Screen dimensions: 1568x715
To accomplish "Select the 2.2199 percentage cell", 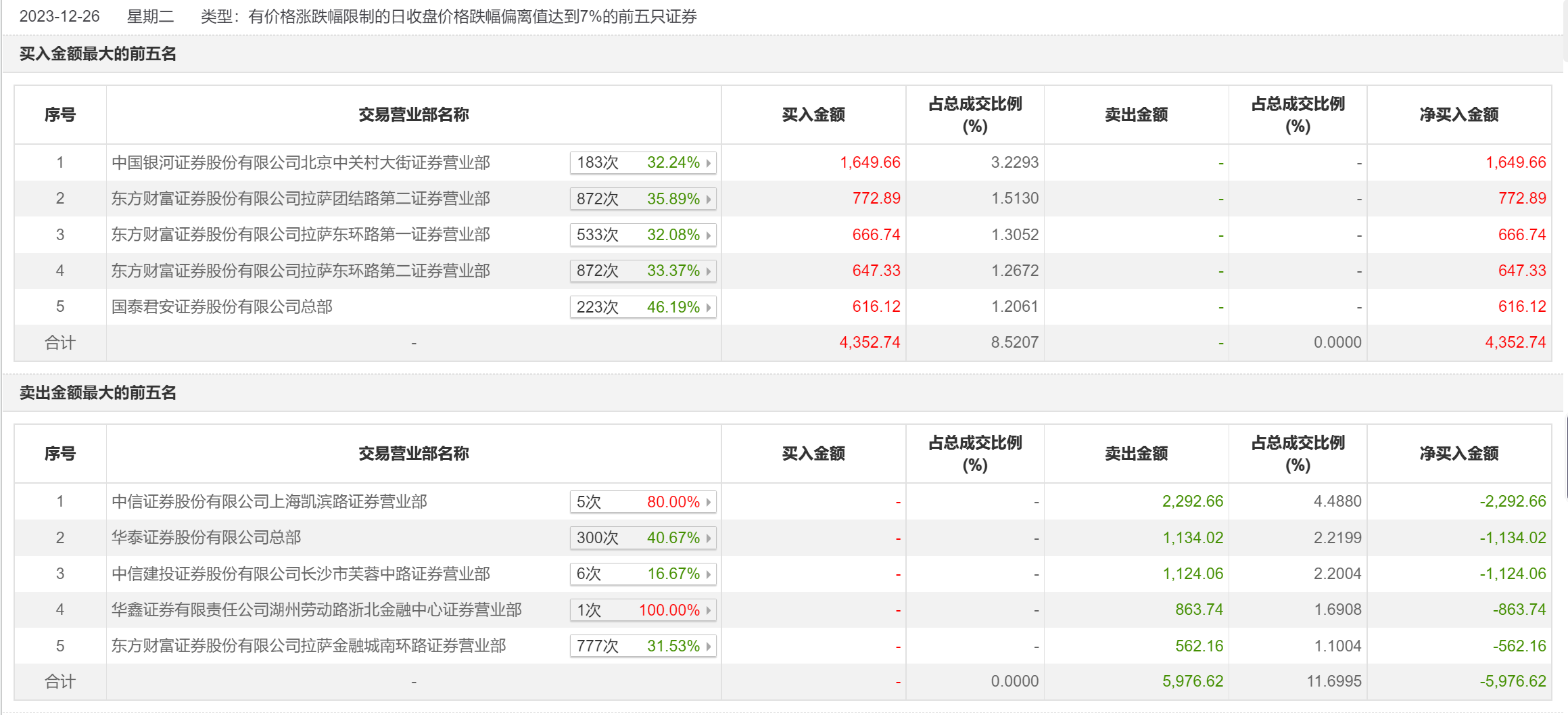I will point(1337,538).
